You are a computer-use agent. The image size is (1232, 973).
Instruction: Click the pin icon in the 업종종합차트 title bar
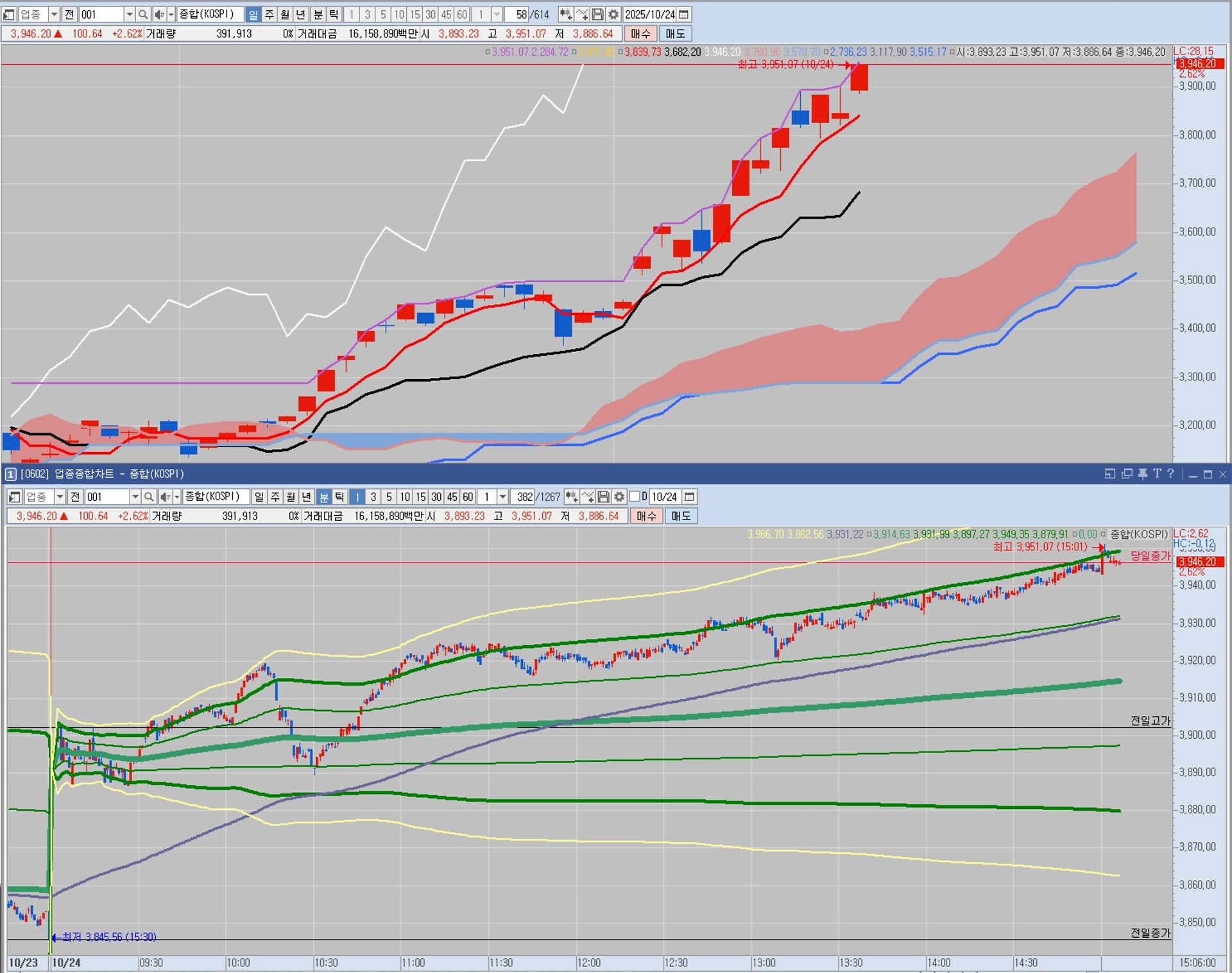(1142, 474)
